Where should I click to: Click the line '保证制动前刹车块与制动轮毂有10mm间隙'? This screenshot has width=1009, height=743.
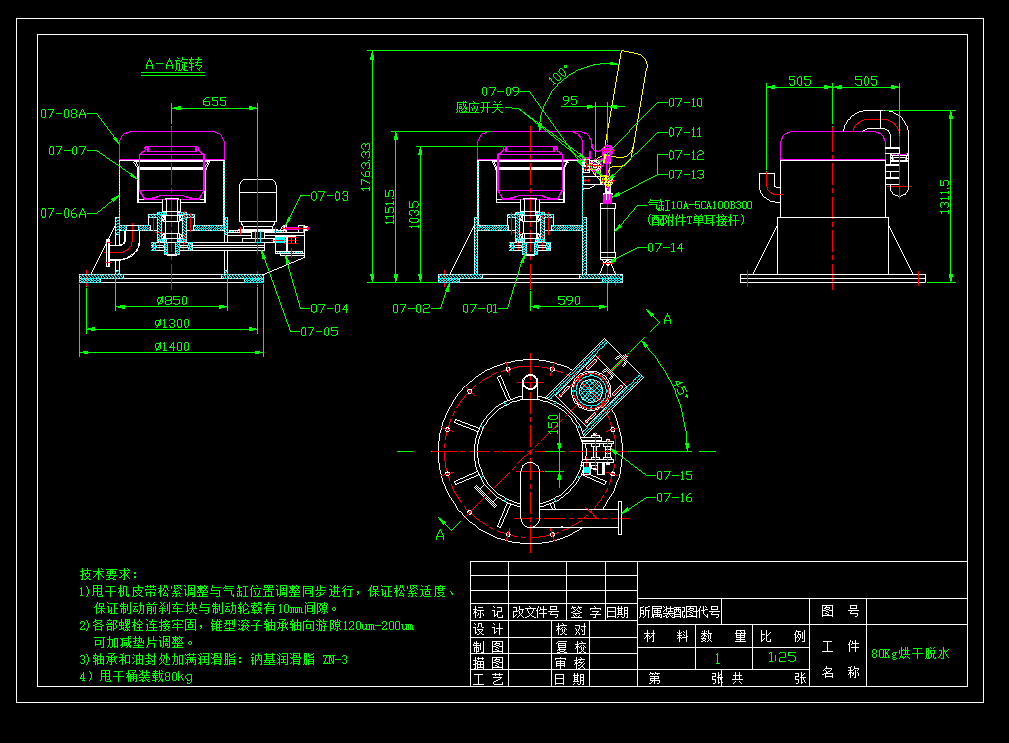point(216,609)
